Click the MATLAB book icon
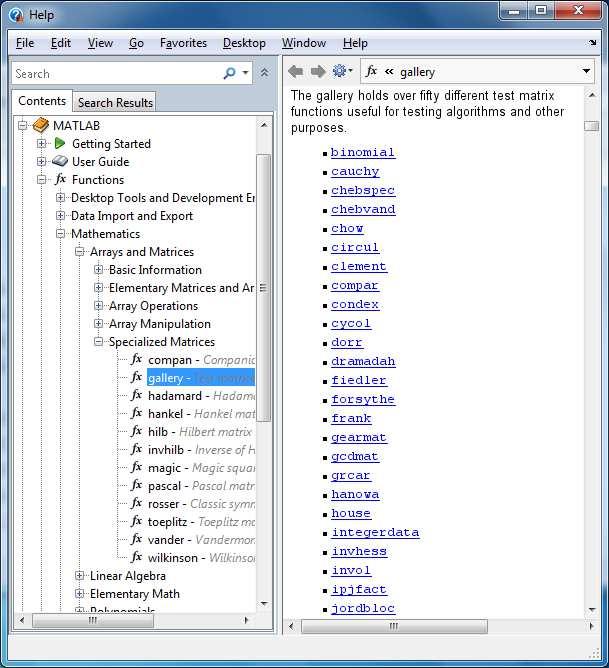Viewport: 609px width, 668px height. pyautogui.click(x=41, y=125)
